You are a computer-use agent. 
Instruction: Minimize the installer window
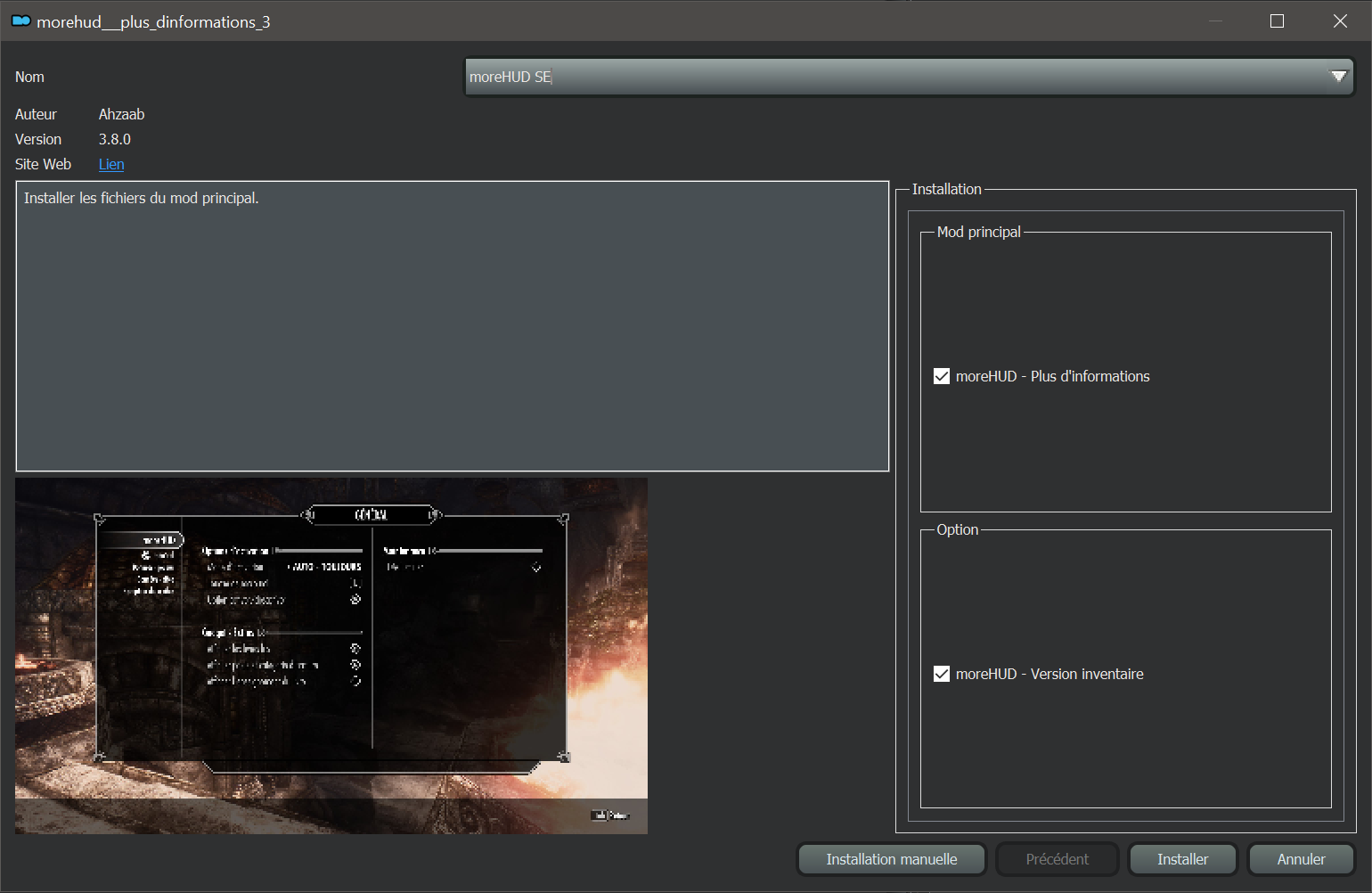[x=1216, y=21]
